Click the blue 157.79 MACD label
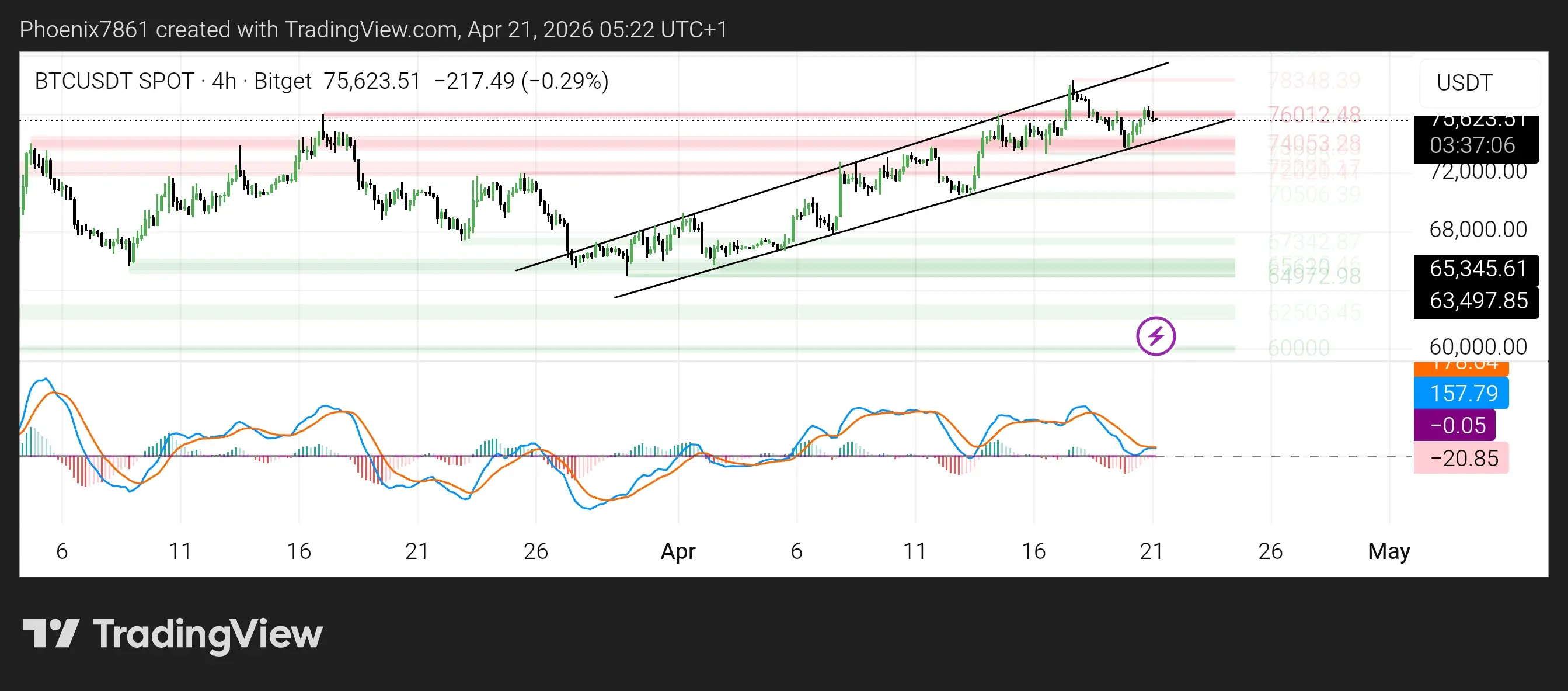This screenshot has height=691, width=1568. pos(1463,393)
